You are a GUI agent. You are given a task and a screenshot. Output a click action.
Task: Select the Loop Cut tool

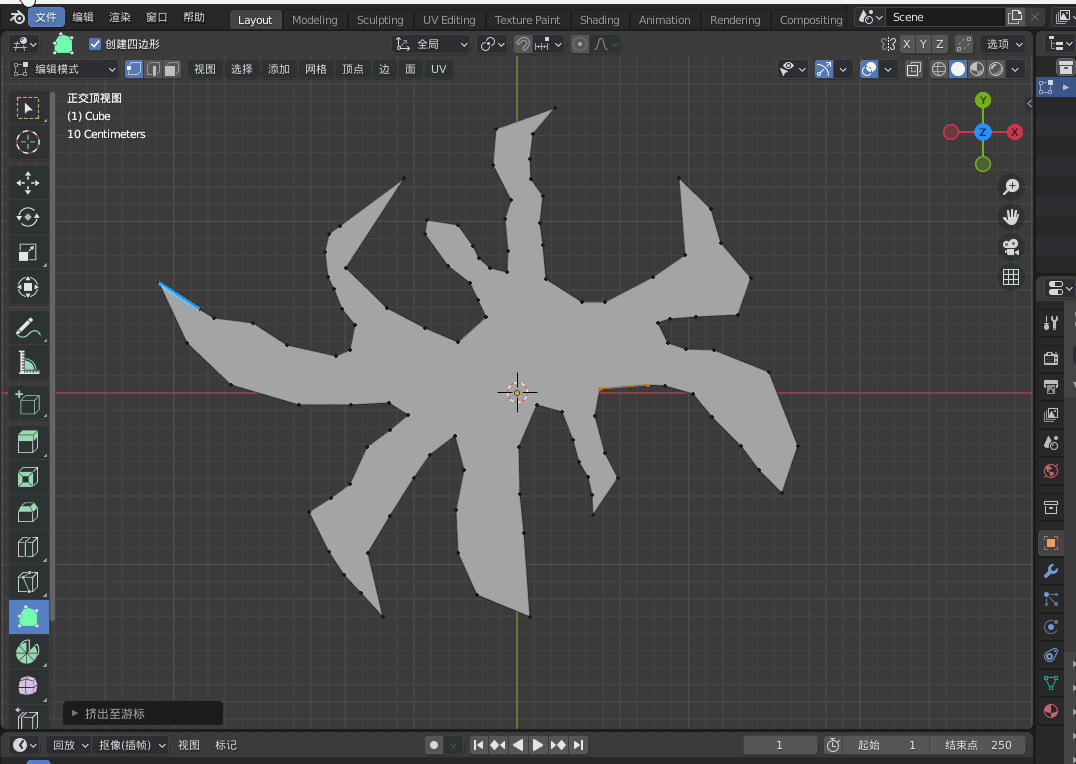pos(27,547)
